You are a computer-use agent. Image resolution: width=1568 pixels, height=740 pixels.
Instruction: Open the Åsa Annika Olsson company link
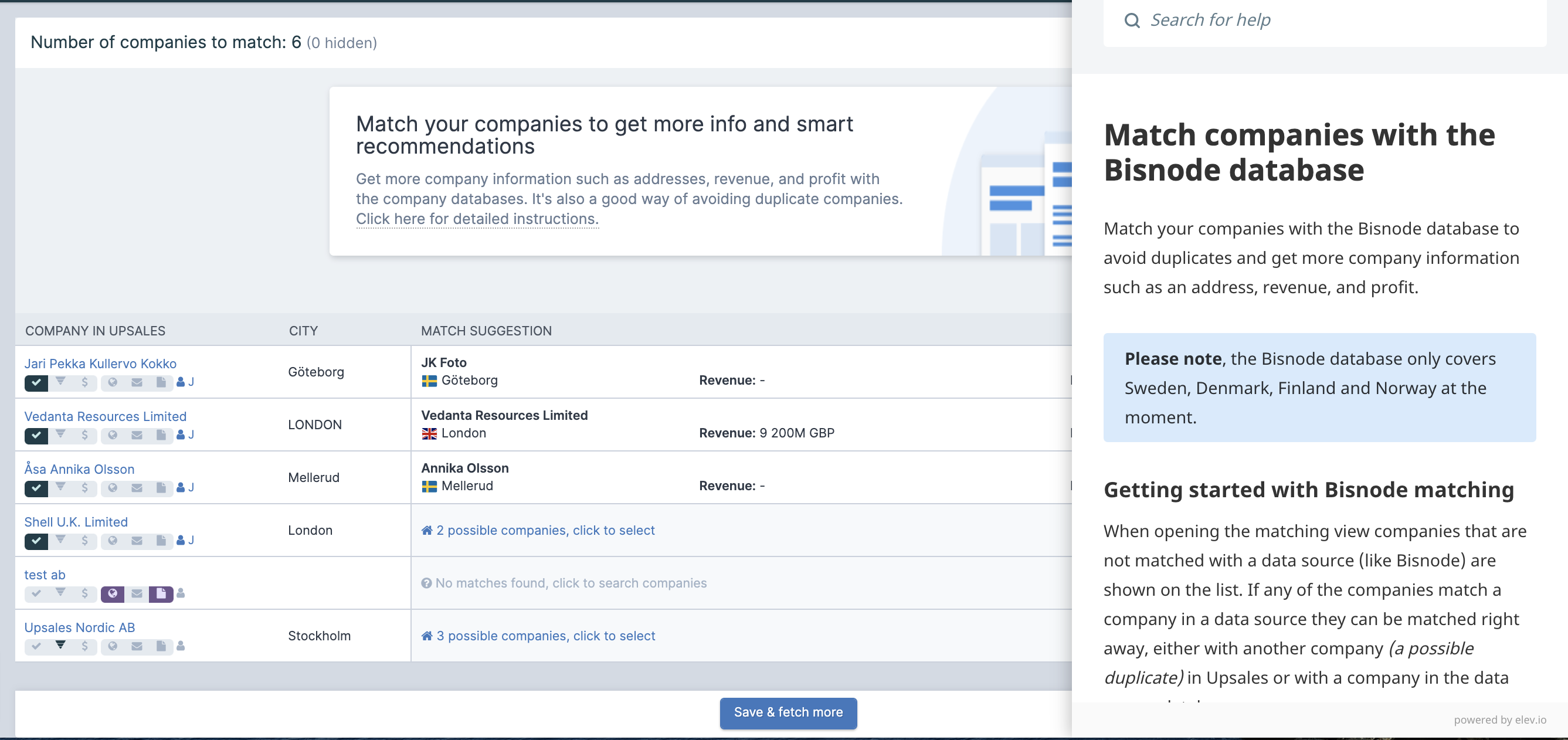pyautogui.click(x=79, y=469)
